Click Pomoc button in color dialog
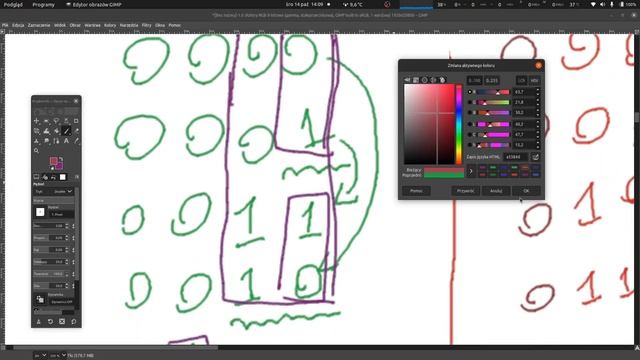640x360 pixels. [x=416, y=191]
